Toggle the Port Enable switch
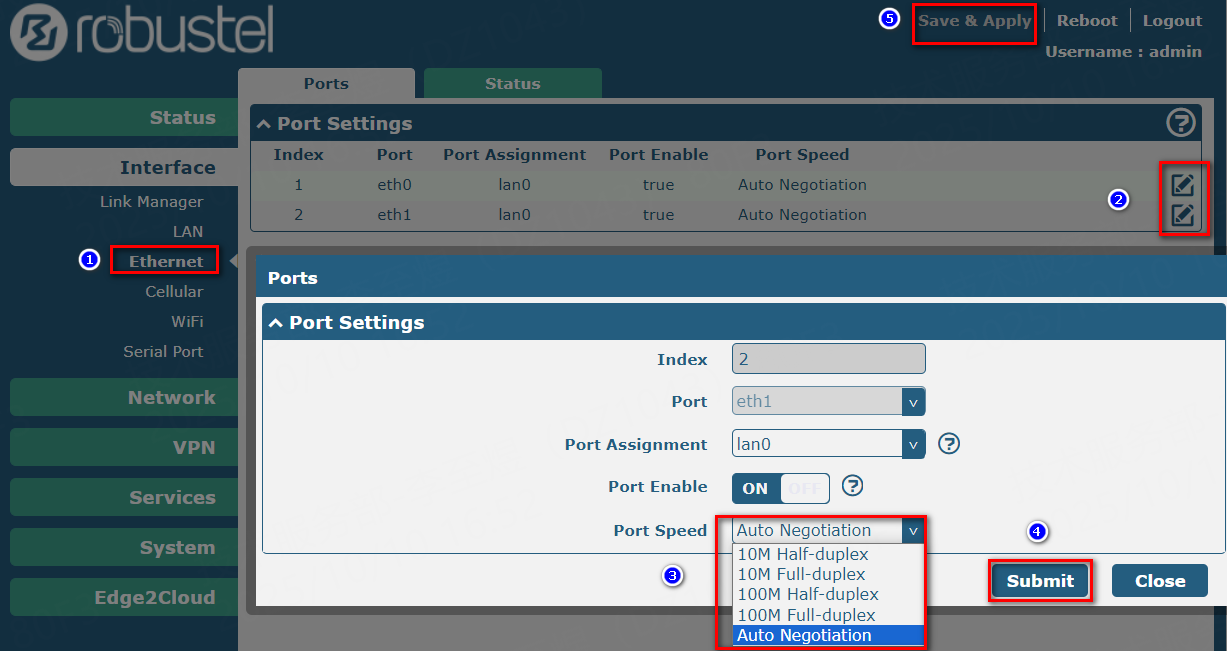This screenshot has height=651, width=1227. click(x=780, y=488)
